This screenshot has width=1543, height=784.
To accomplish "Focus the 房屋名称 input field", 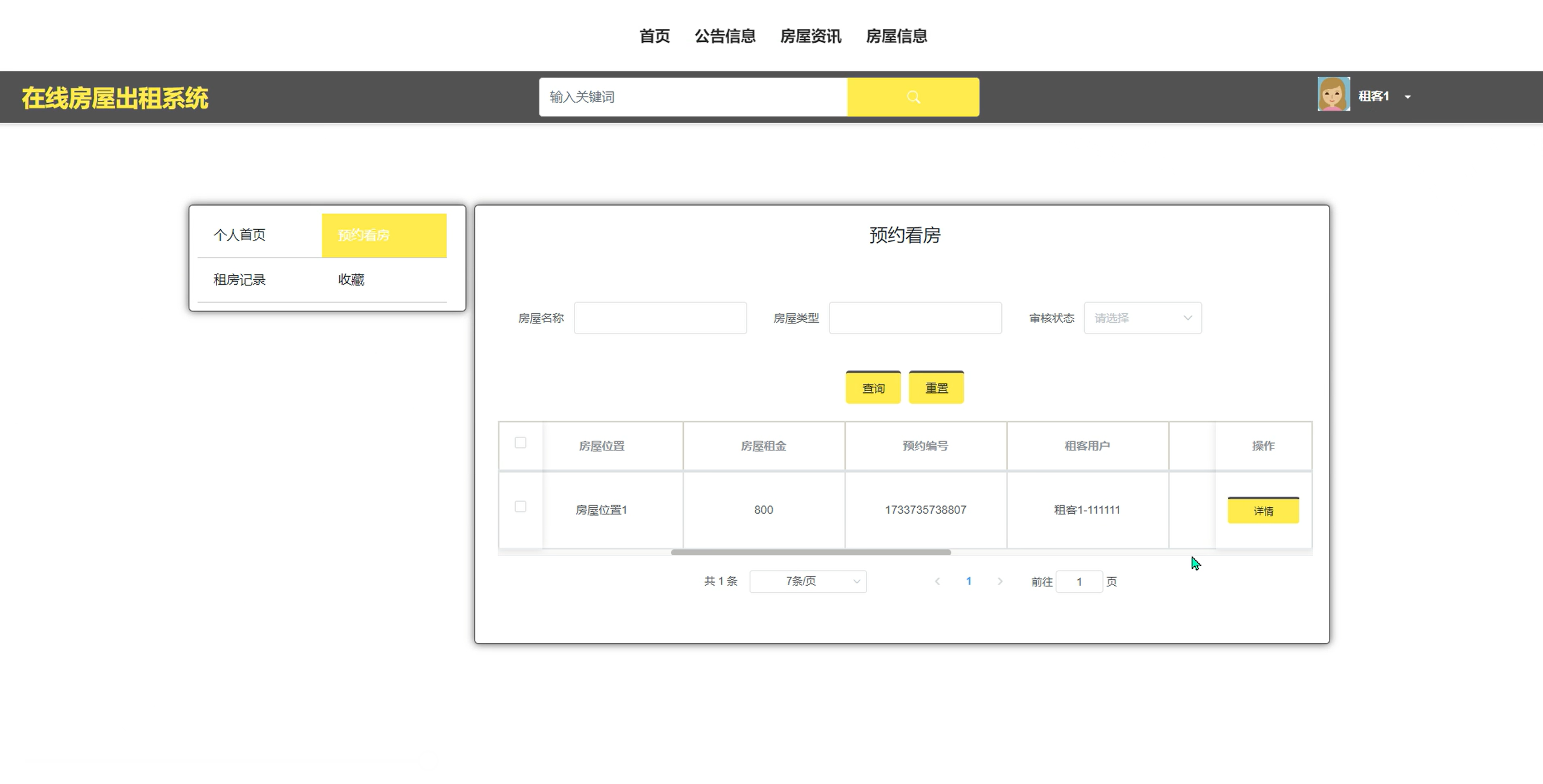I will (x=660, y=318).
